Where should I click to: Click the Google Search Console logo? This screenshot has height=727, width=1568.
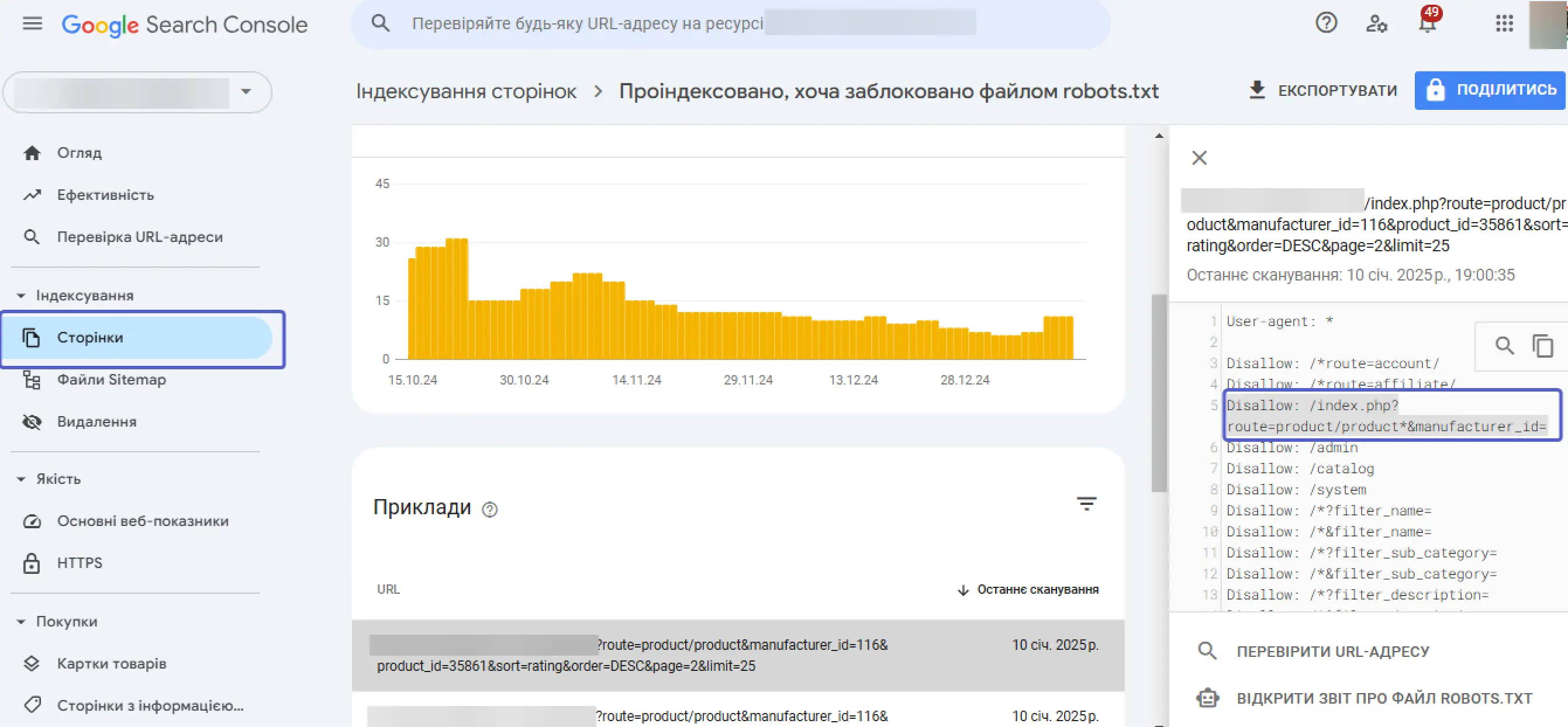(184, 25)
